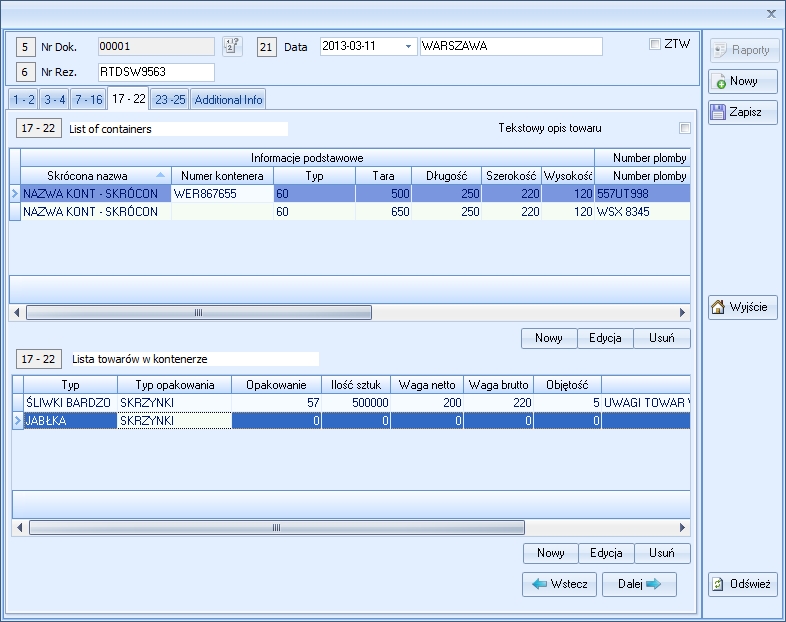Click the Nr Rez. field RTDSW9563
Screen dimensions: 786x622
coord(156,72)
